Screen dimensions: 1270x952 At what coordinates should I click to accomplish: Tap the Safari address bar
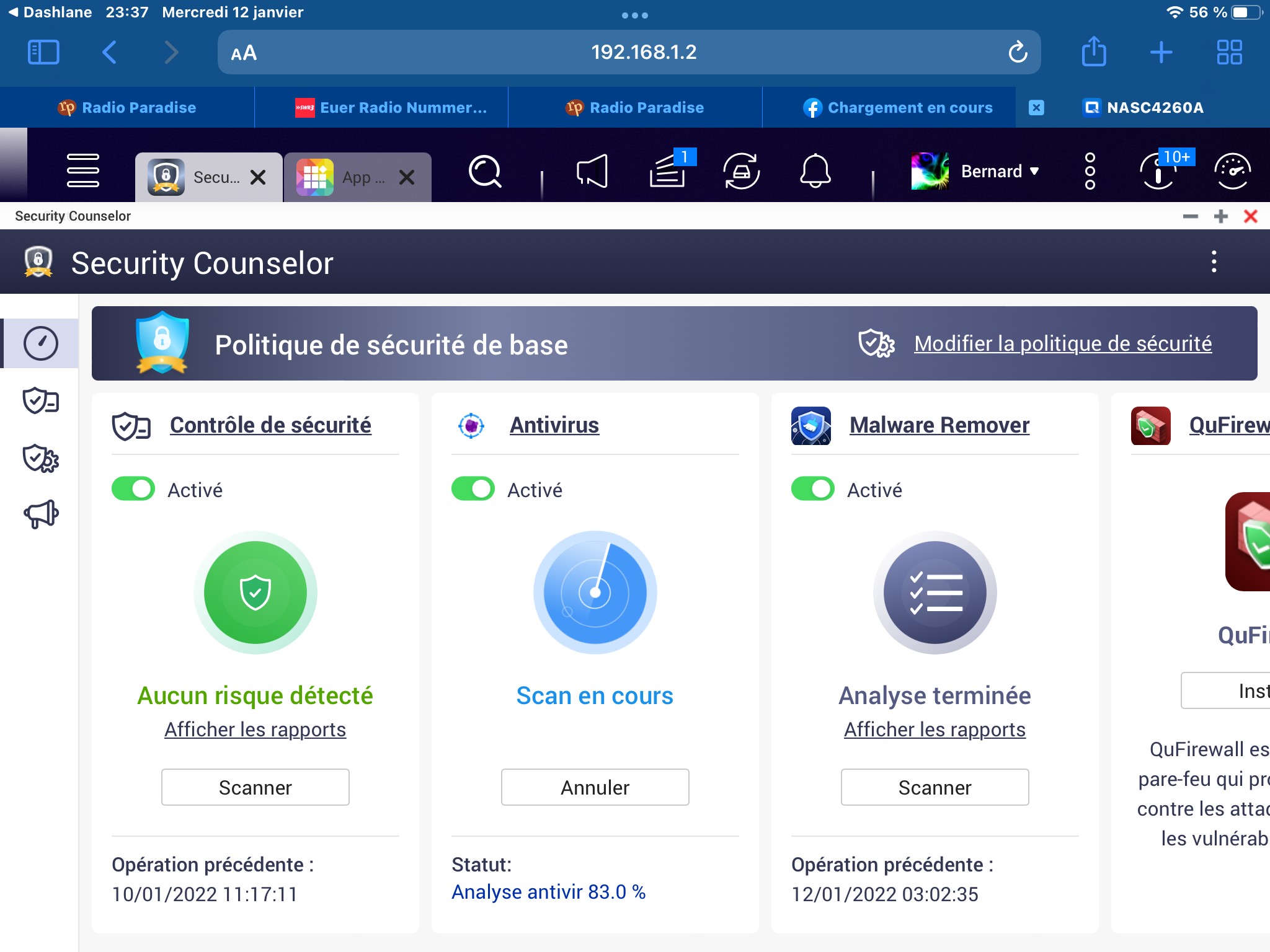click(643, 52)
